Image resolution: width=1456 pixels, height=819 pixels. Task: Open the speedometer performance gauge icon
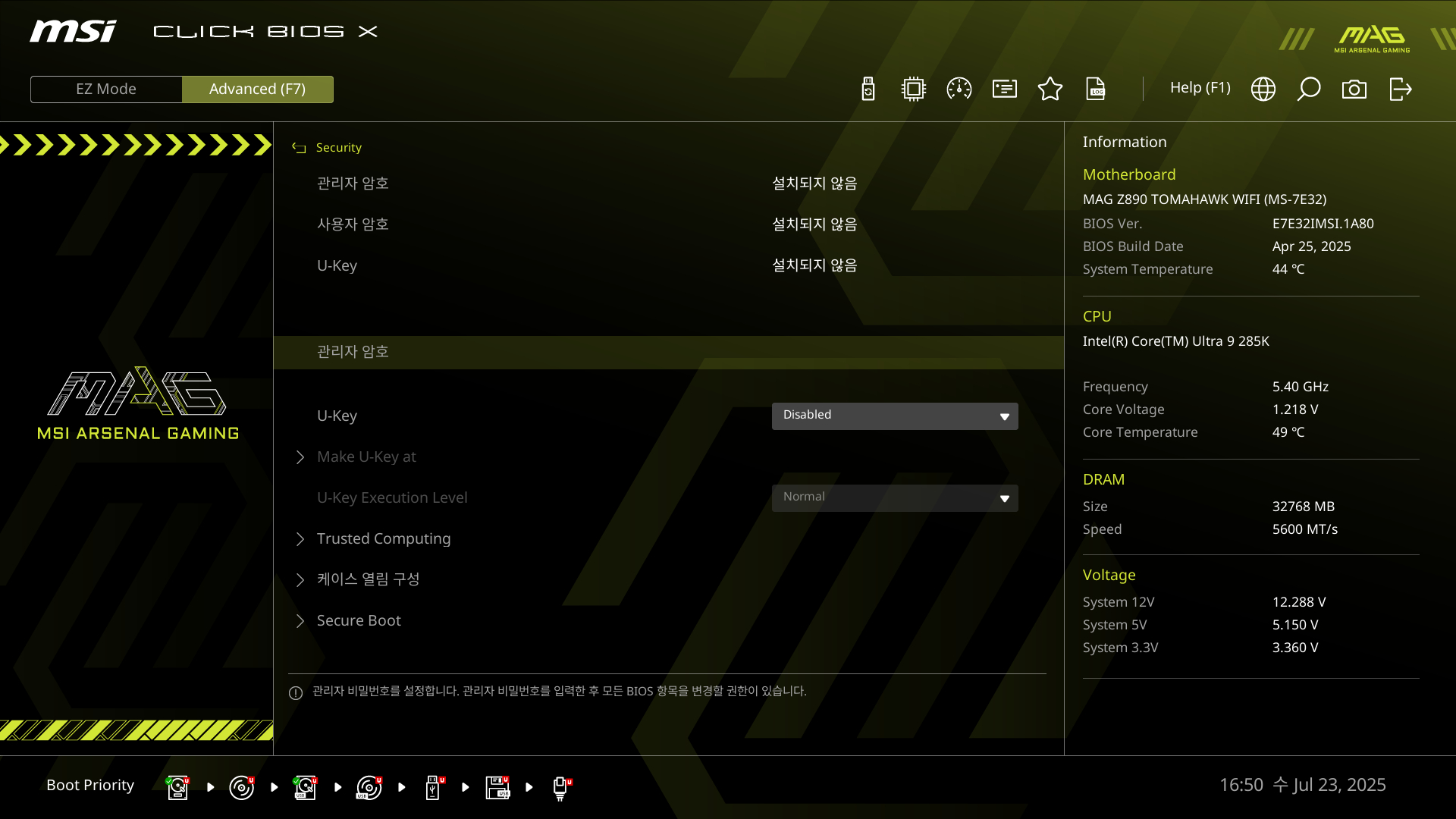pyautogui.click(x=959, y=89)
